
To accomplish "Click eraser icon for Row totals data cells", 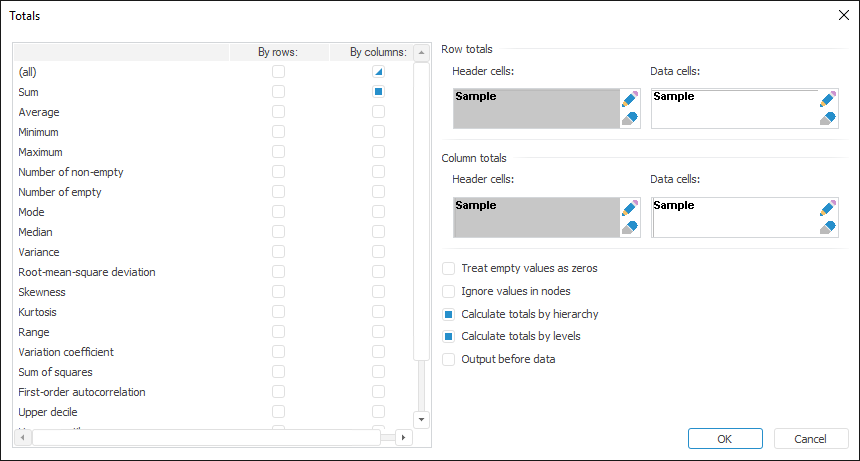I will click(827, 118).
